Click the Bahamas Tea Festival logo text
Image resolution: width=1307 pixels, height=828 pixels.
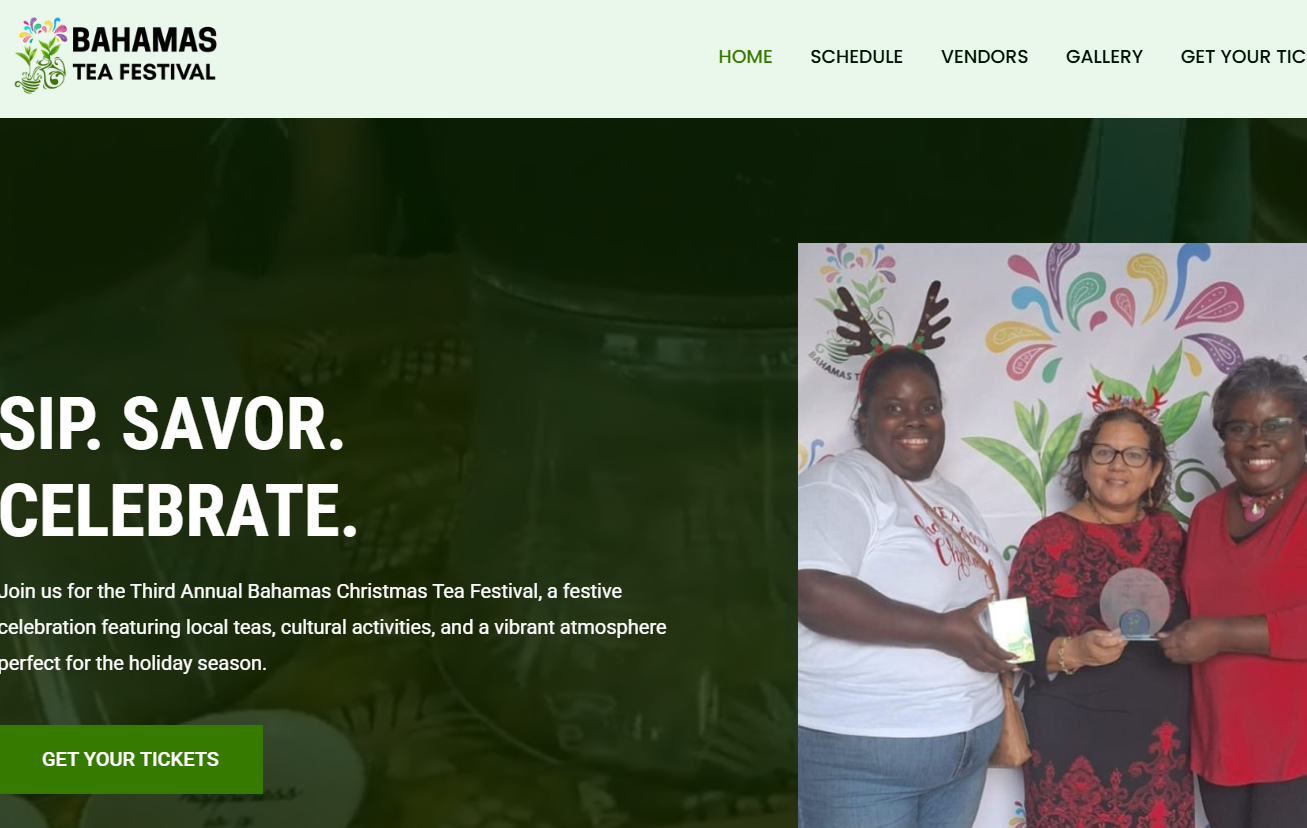coord(144,55)
